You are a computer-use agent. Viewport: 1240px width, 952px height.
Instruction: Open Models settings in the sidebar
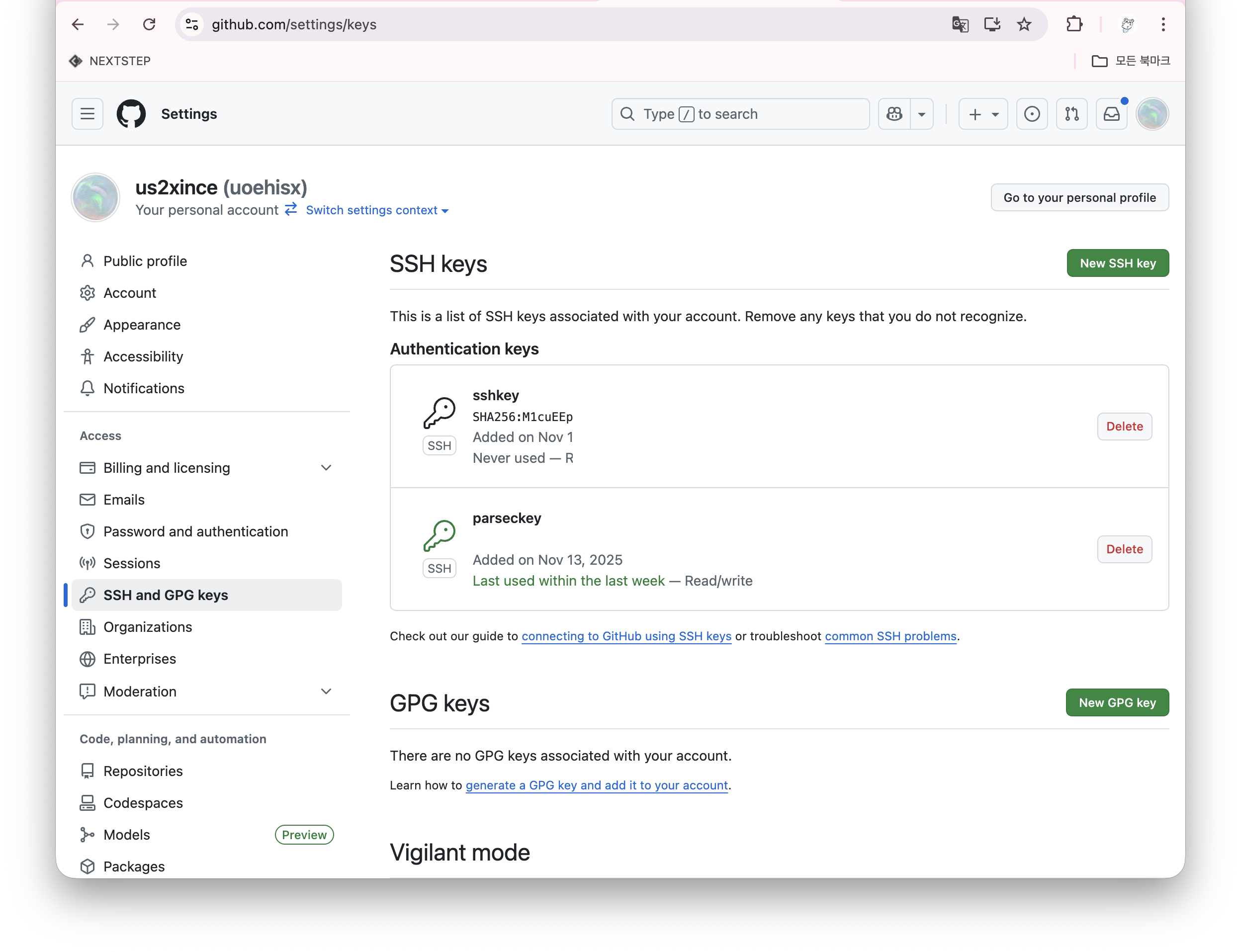(x=207, y=835)
